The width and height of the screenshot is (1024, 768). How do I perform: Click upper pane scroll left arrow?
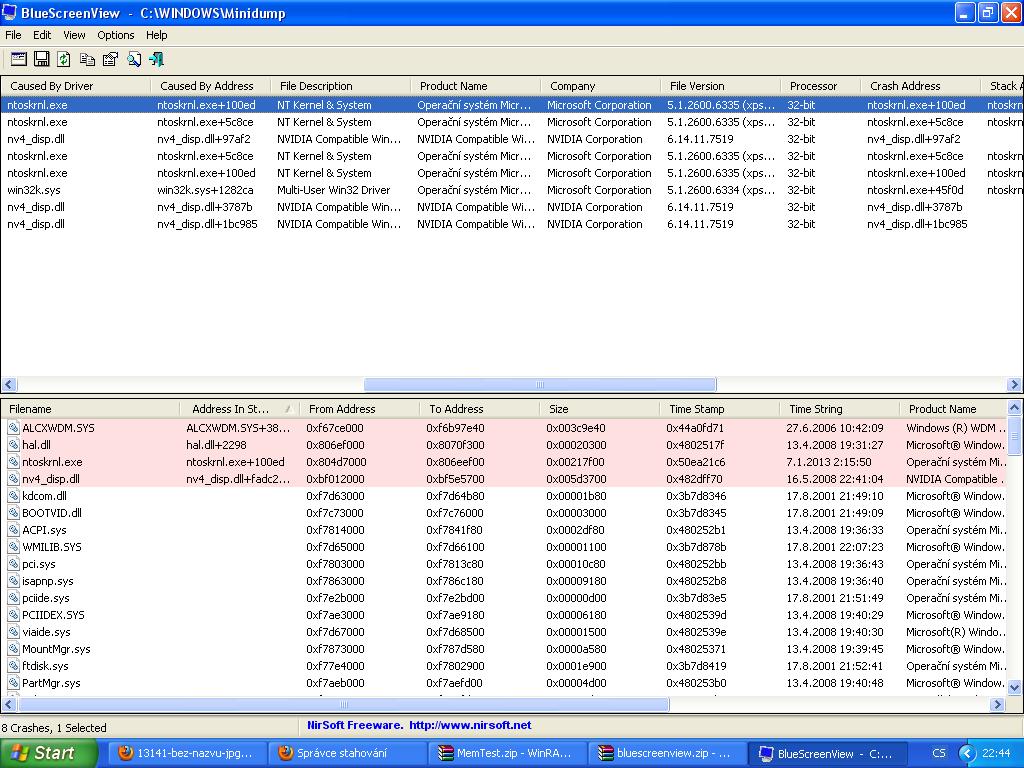(x=8, y=385)
